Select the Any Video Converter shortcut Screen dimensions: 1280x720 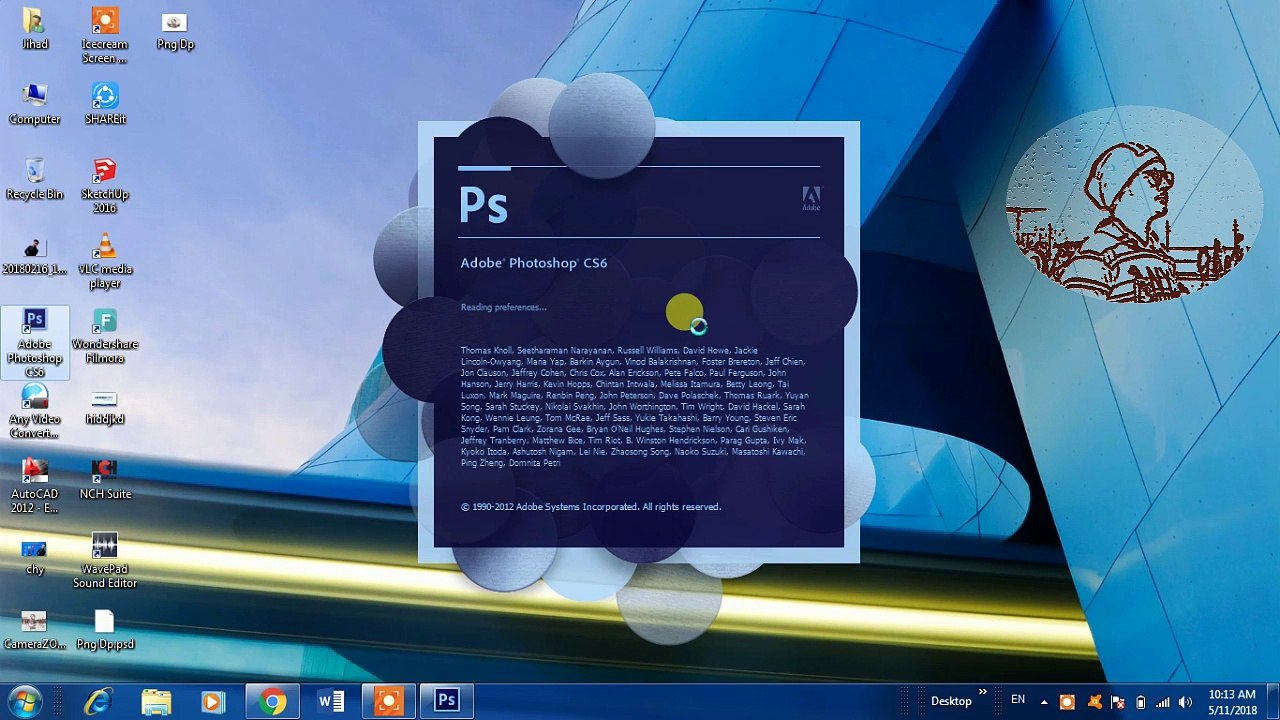tap(35, 411)
